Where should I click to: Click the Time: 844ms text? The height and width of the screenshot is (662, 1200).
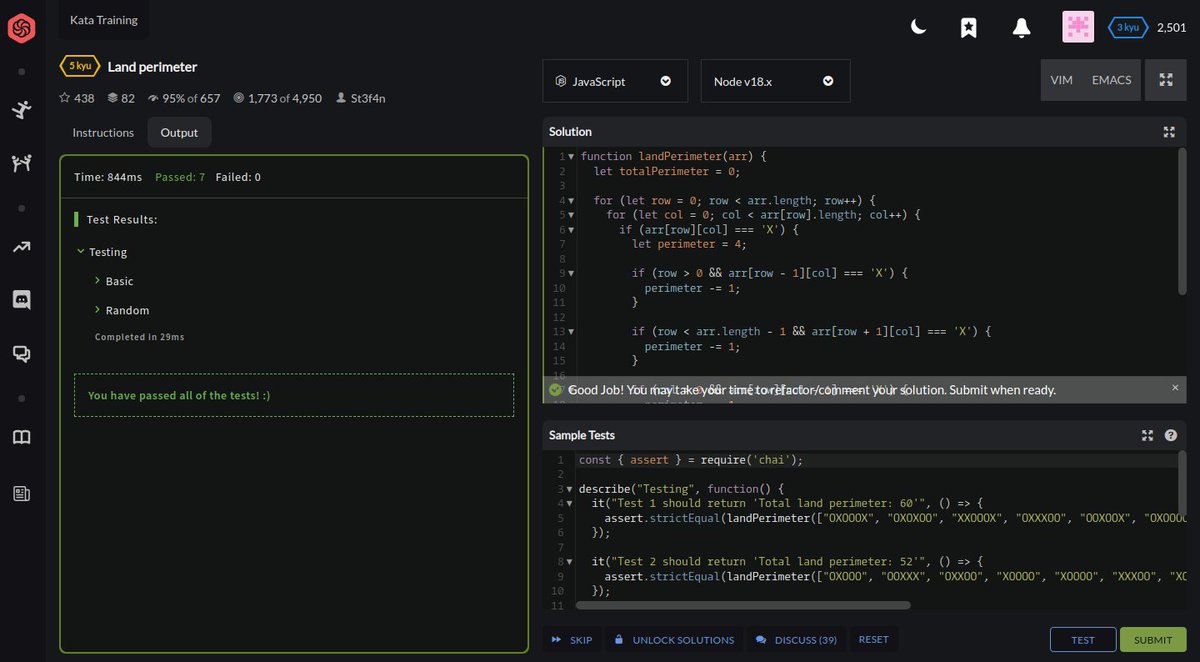point(108,177)
